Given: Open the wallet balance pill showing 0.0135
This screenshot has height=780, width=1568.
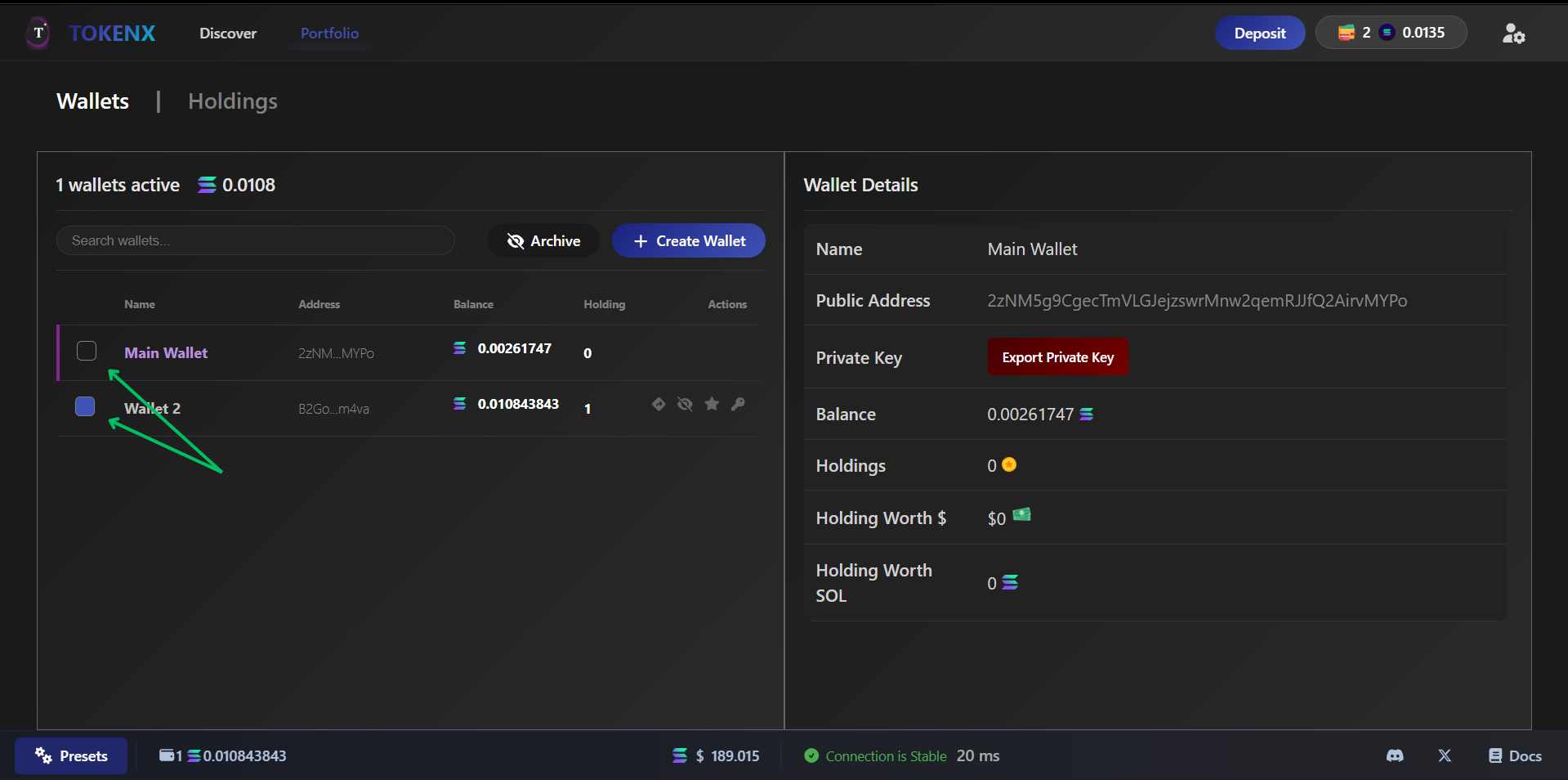Looking at the screenshot, I should 1391,33.
